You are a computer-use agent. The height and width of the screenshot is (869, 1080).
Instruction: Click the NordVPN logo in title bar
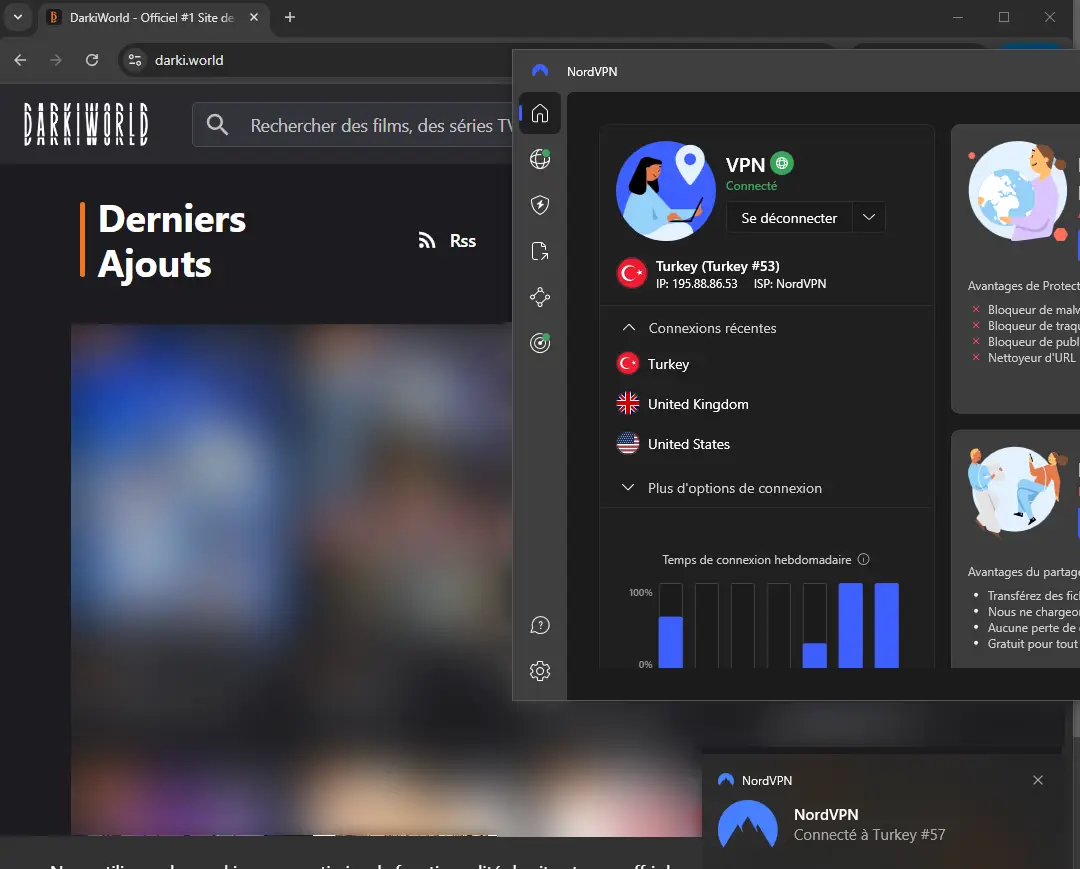tap(540, 71)
